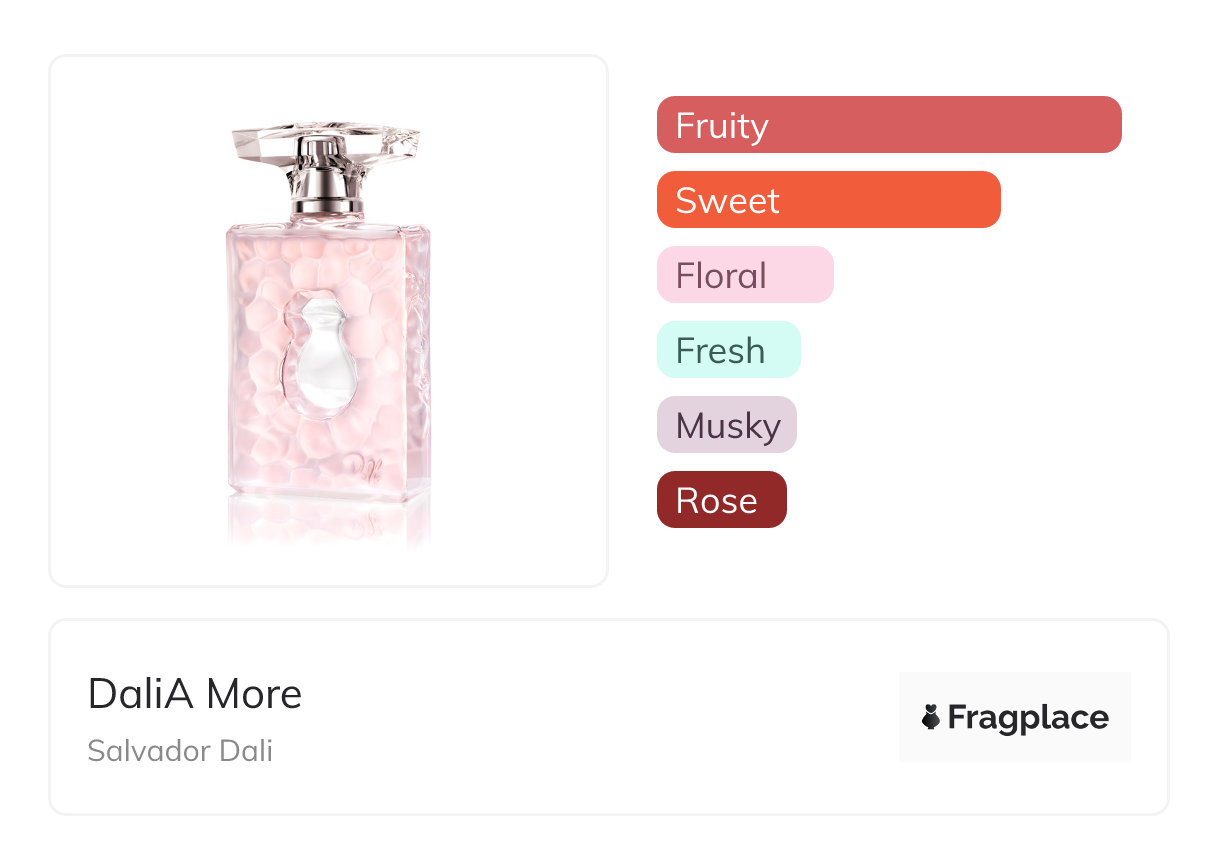1218x864 pixels.
Task: Click the crystal cap of the perfume bottle
Action: pyautogui.click(x=325, y=138)
